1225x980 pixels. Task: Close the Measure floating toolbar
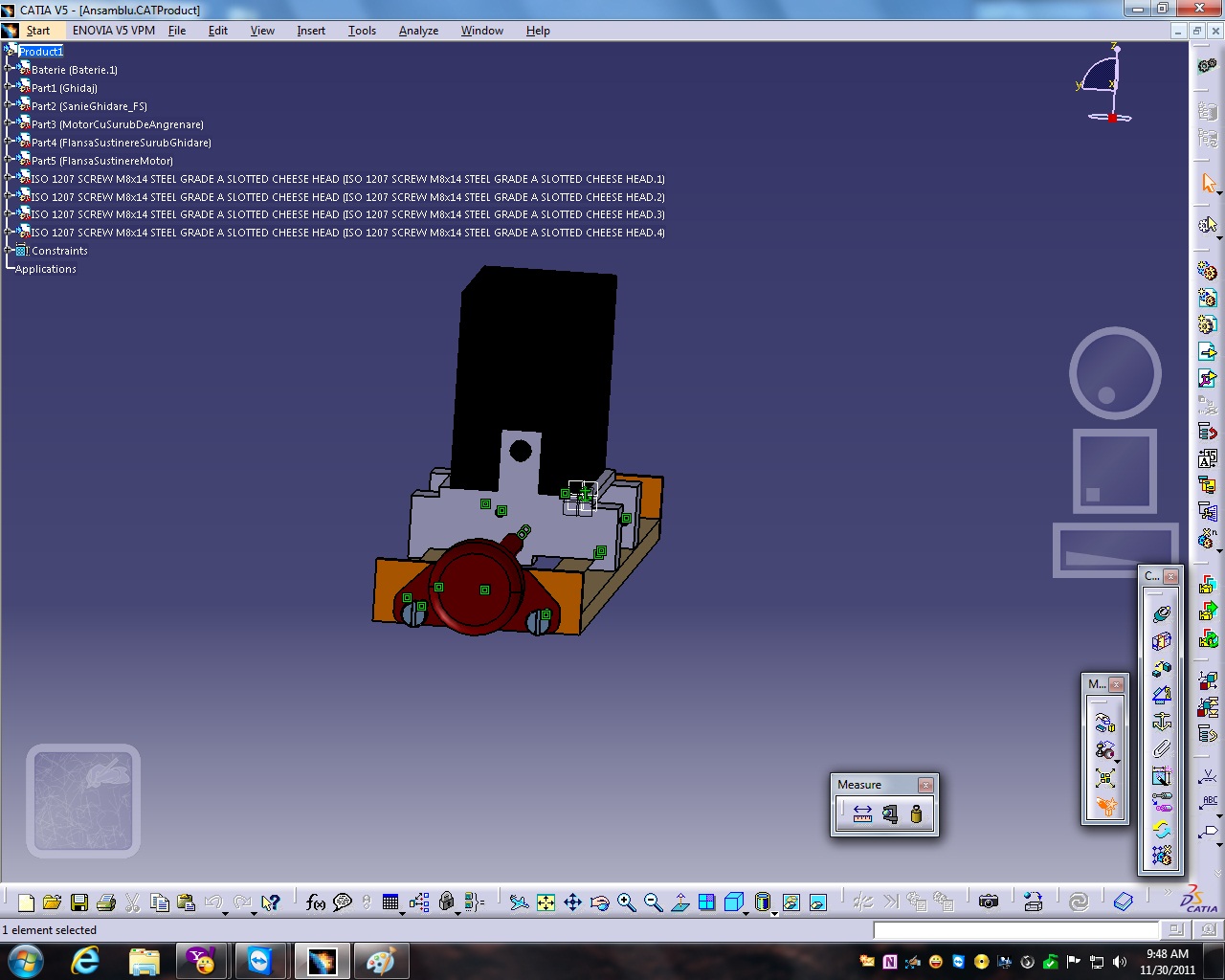tap(925, 785)
